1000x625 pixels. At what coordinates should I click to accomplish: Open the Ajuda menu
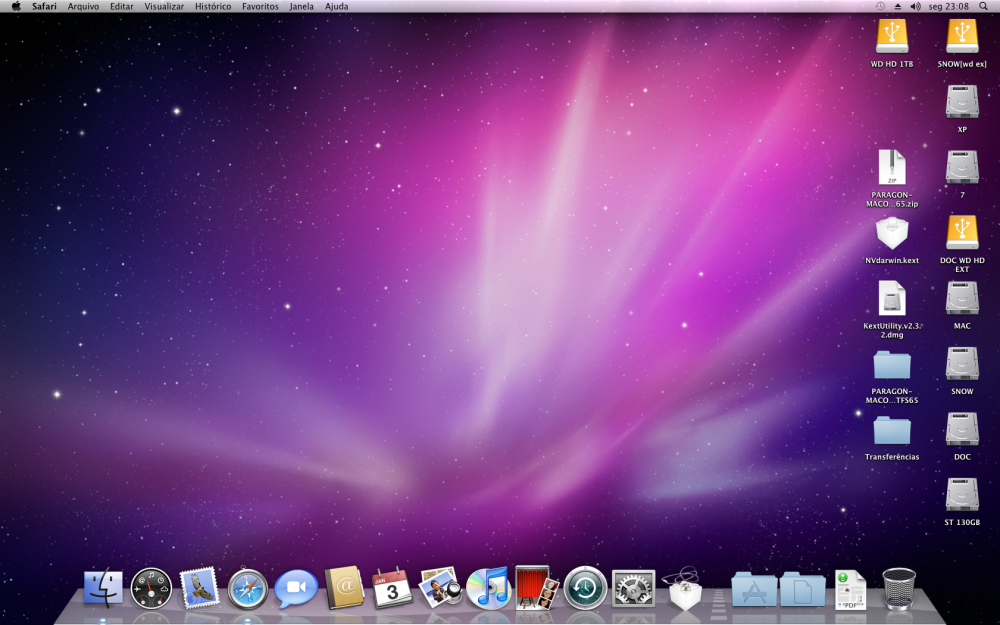337,6
